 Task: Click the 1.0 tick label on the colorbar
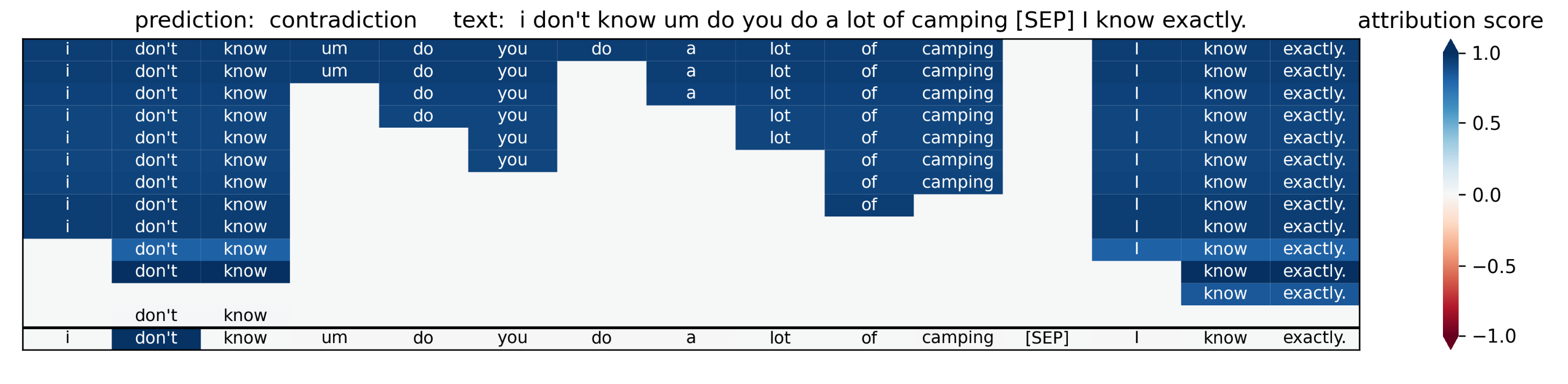(x=1486, y=53)
